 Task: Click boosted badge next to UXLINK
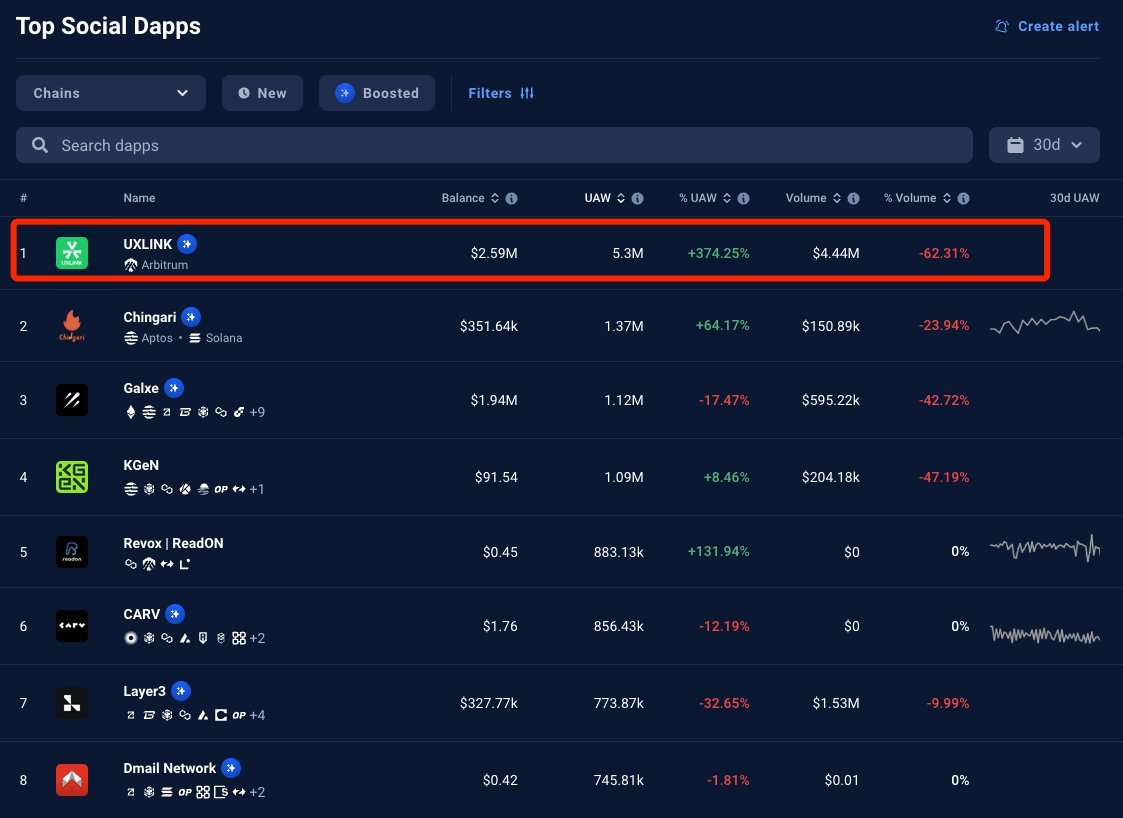(187, 244)
